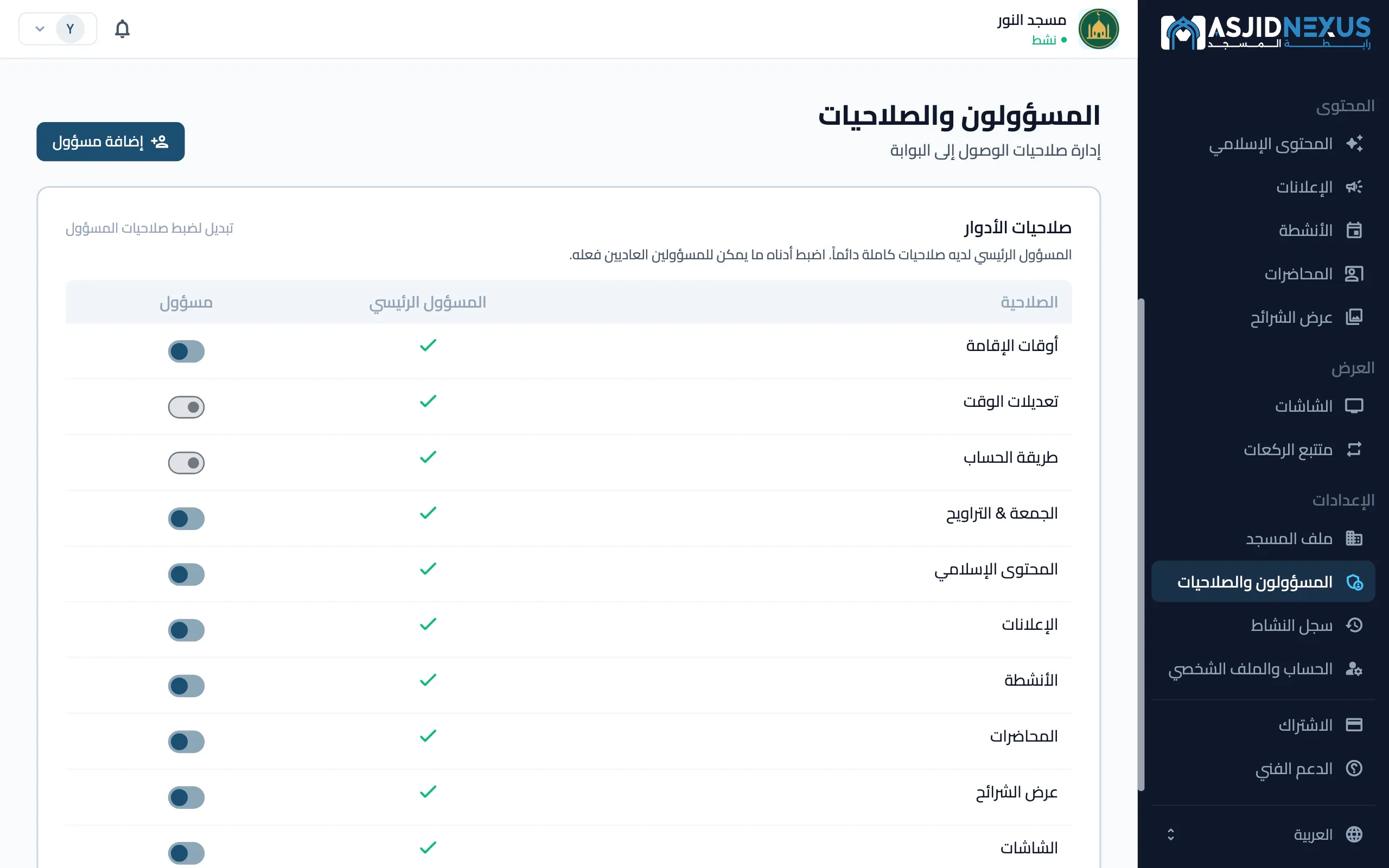The height and width of the screenshot is (868, 1389).
Task: Click the مسجد النور mosque avatar
Action: click(1098, 29)
